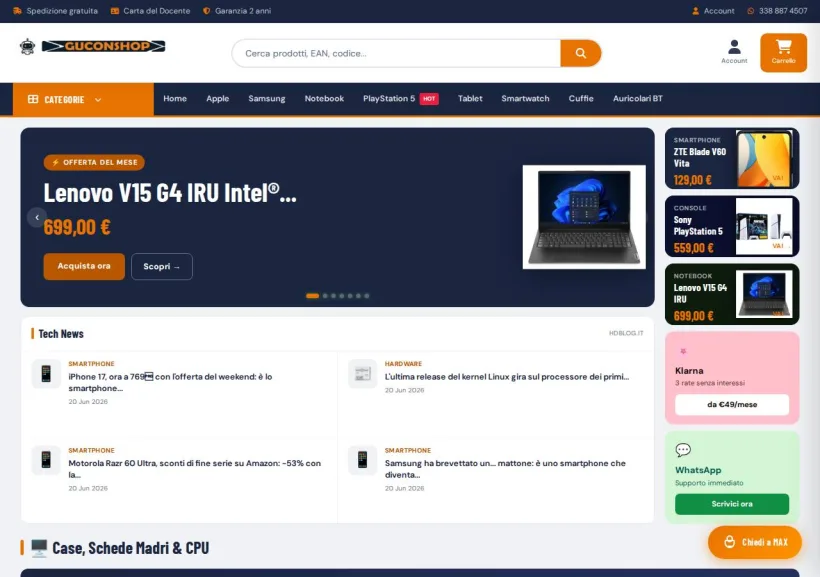Open the Carrello shopping cart
This screenshot has height=577, width=820.
click(x=783, y=53)
